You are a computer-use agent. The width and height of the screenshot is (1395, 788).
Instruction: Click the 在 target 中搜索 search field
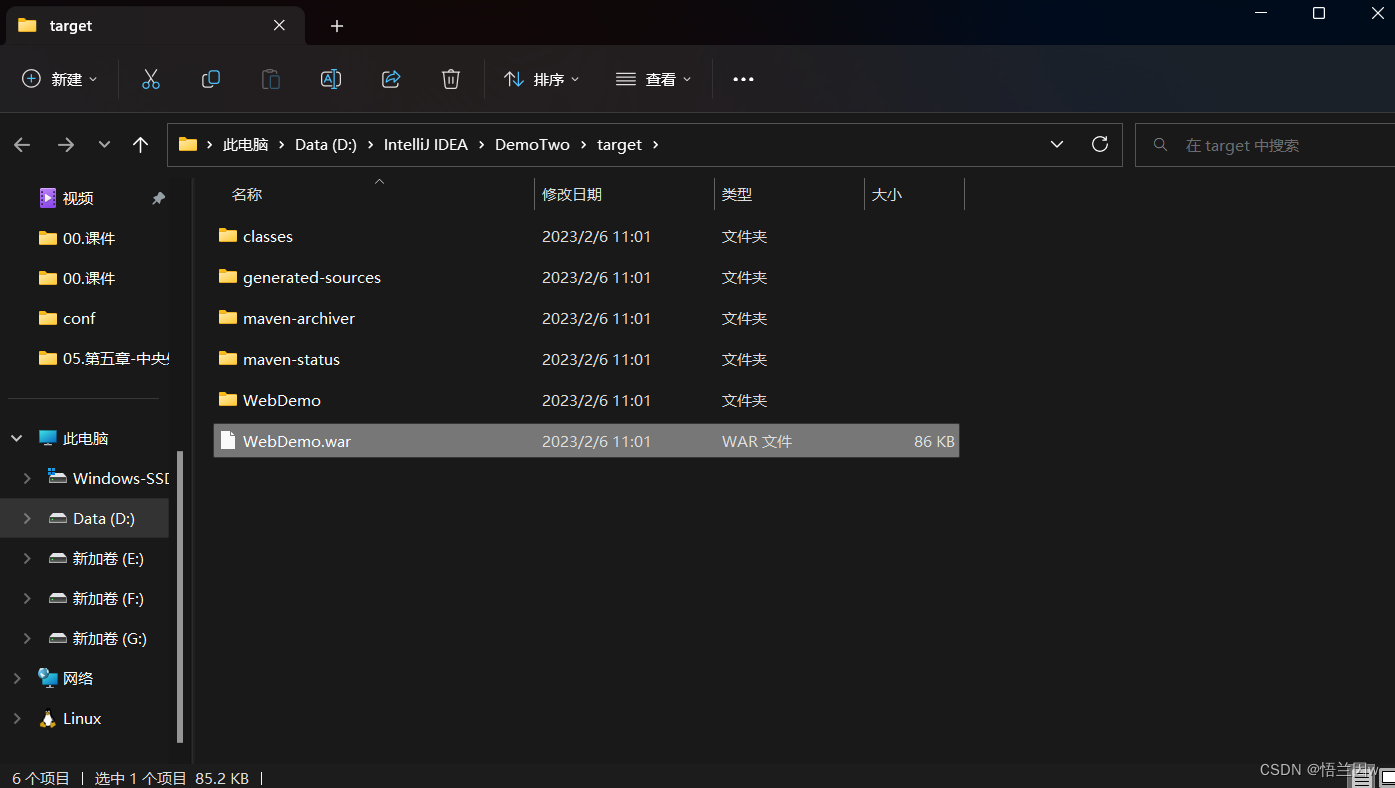coord(1266,145)
